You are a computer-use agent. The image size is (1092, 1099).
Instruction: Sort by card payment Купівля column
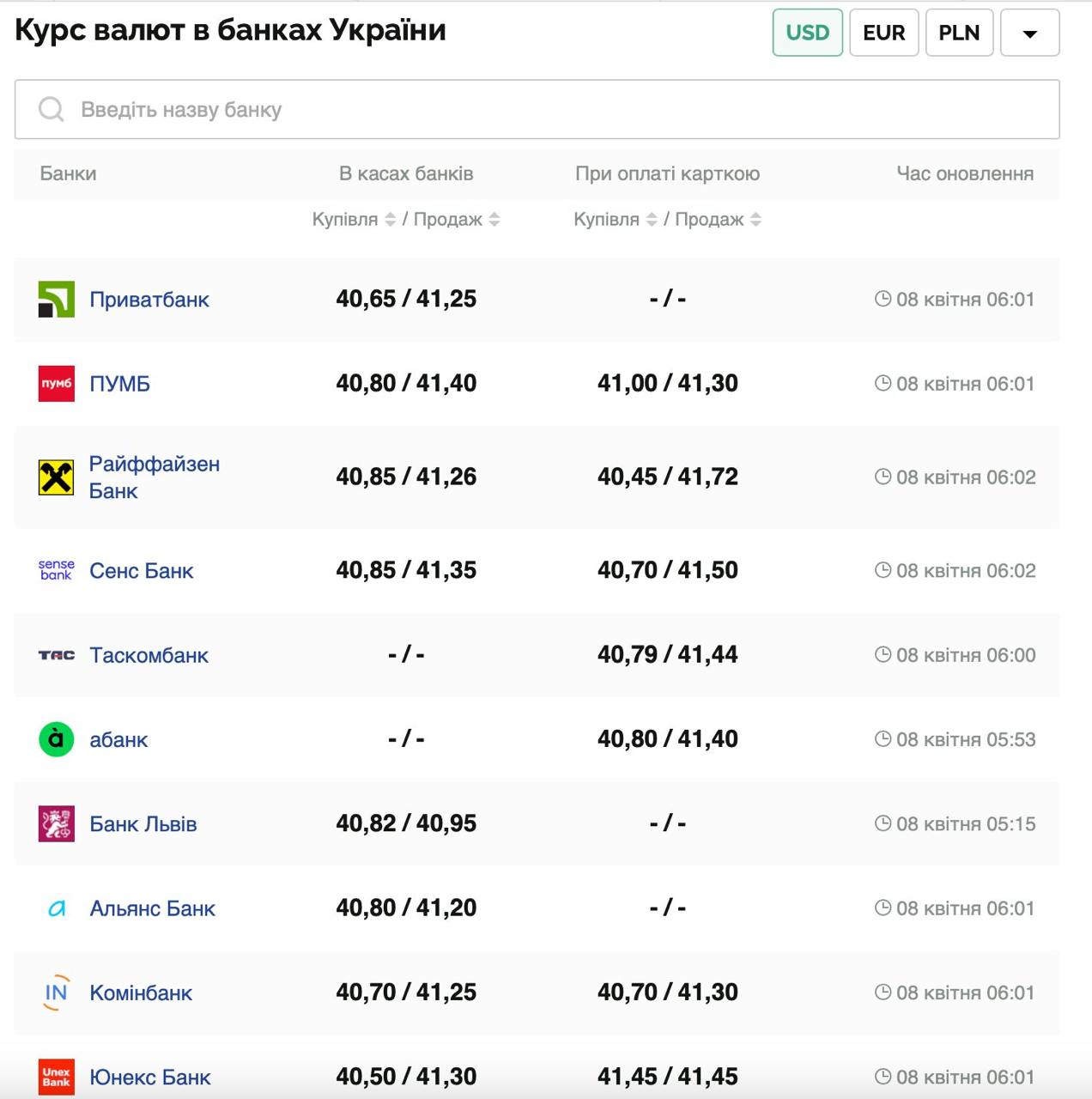click(652, 220)
